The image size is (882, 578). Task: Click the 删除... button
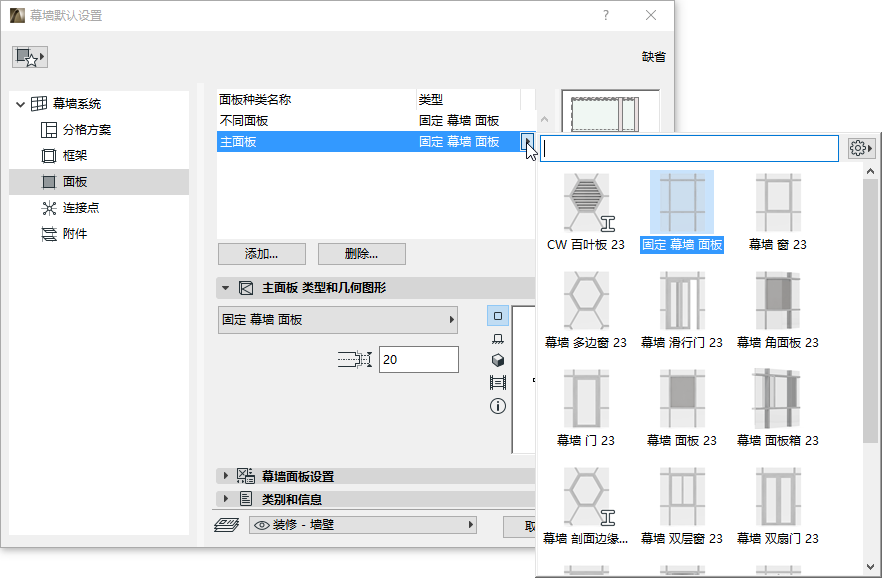pyautogui.click(x=362, y=254)
